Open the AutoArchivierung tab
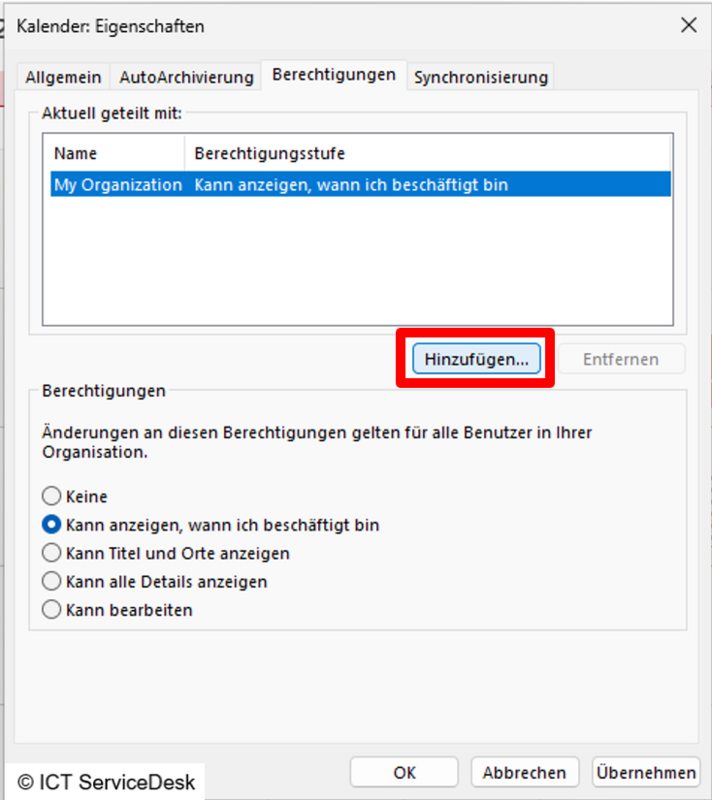This screenshot has height=800, width=712. pos(186,77)
